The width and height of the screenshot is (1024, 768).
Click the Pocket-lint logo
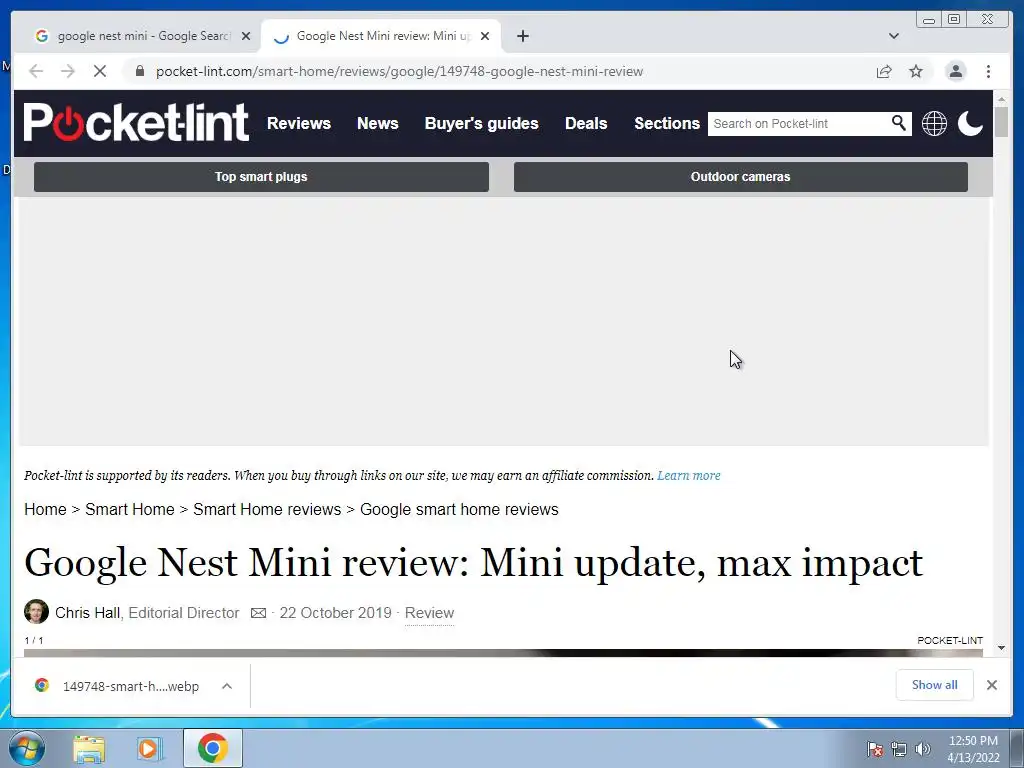[136, 122]
